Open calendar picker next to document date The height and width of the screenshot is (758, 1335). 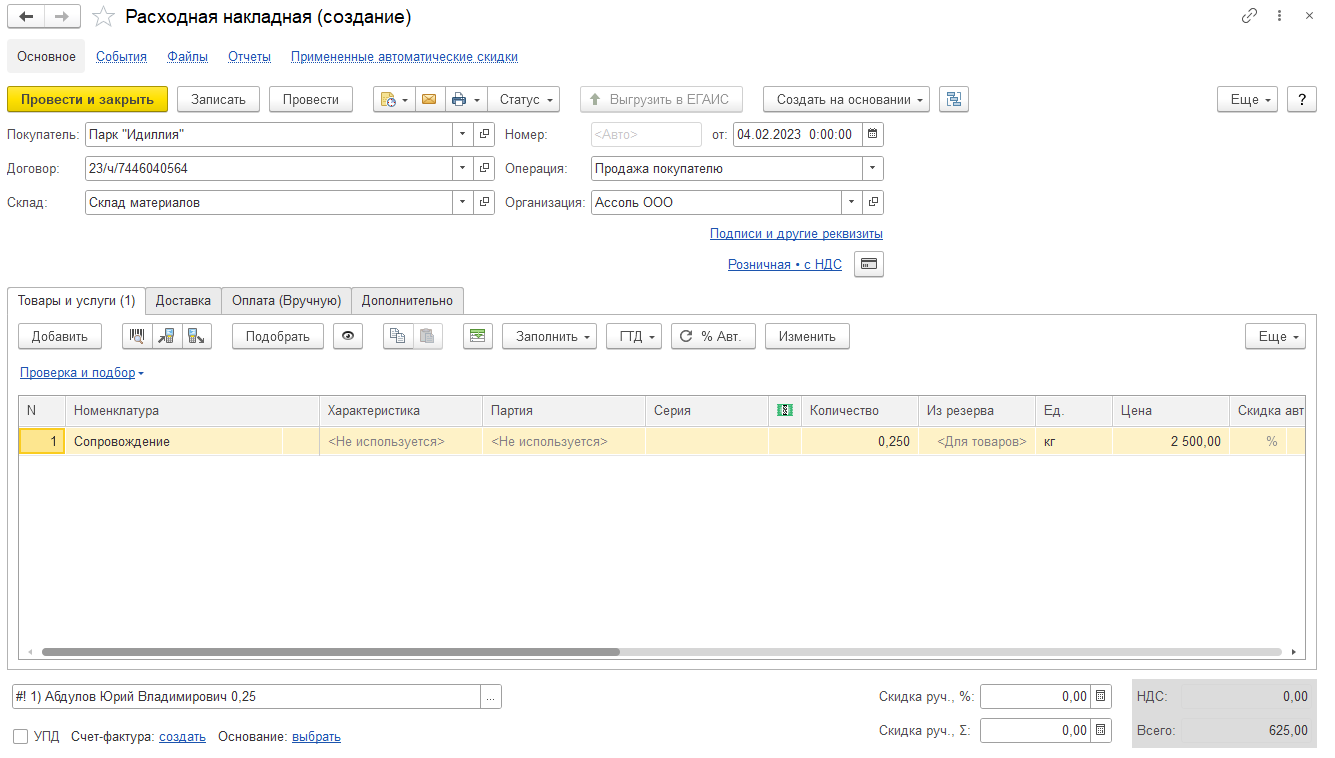tap(872, 134)
